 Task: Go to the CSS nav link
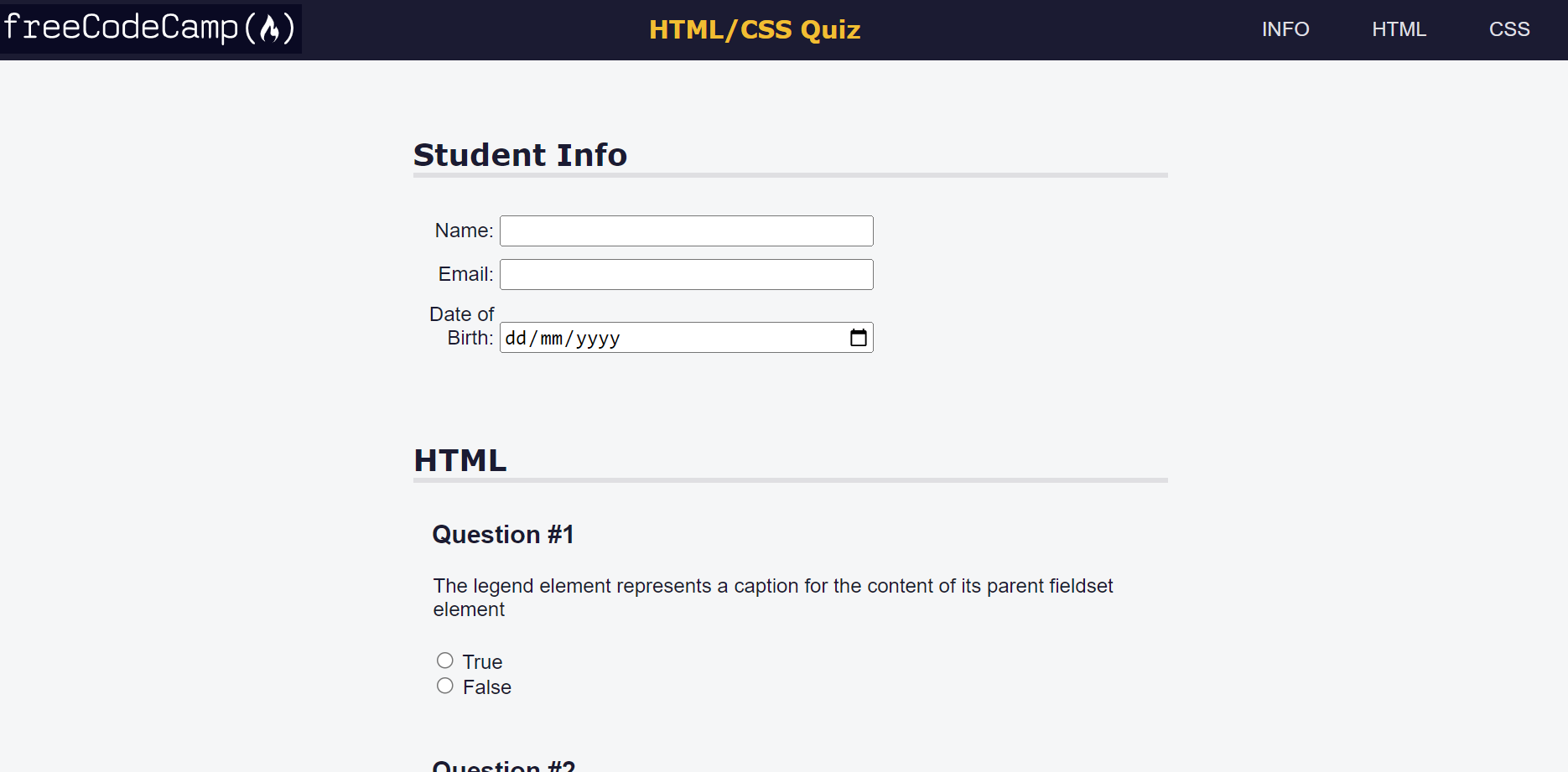(x=1509, y=29)
